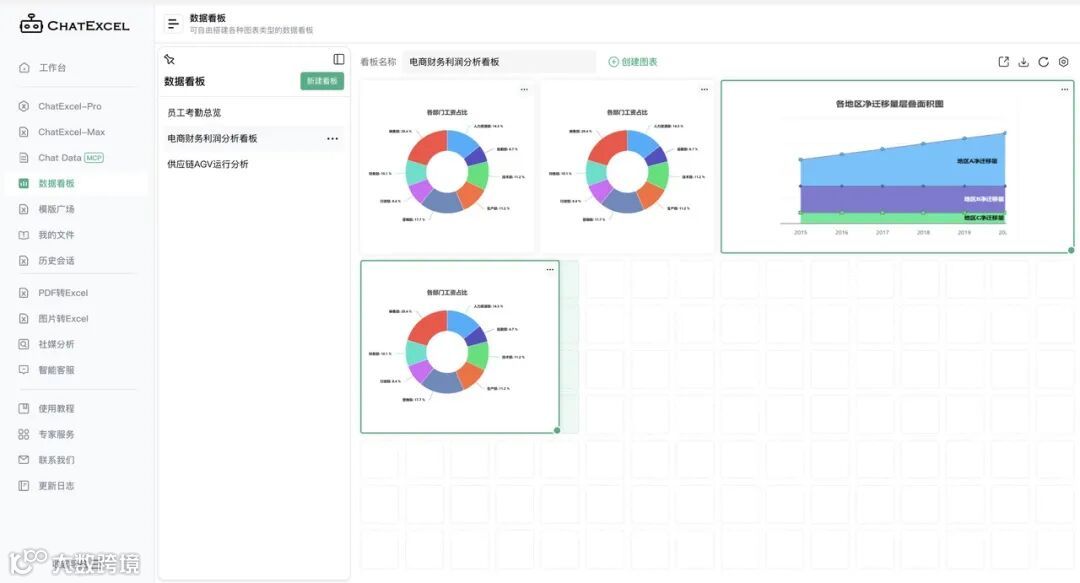Open more options for 电商财务利润分析看板
The width and height of the screenshot is (1080, 583).
[x=333, y=139]
